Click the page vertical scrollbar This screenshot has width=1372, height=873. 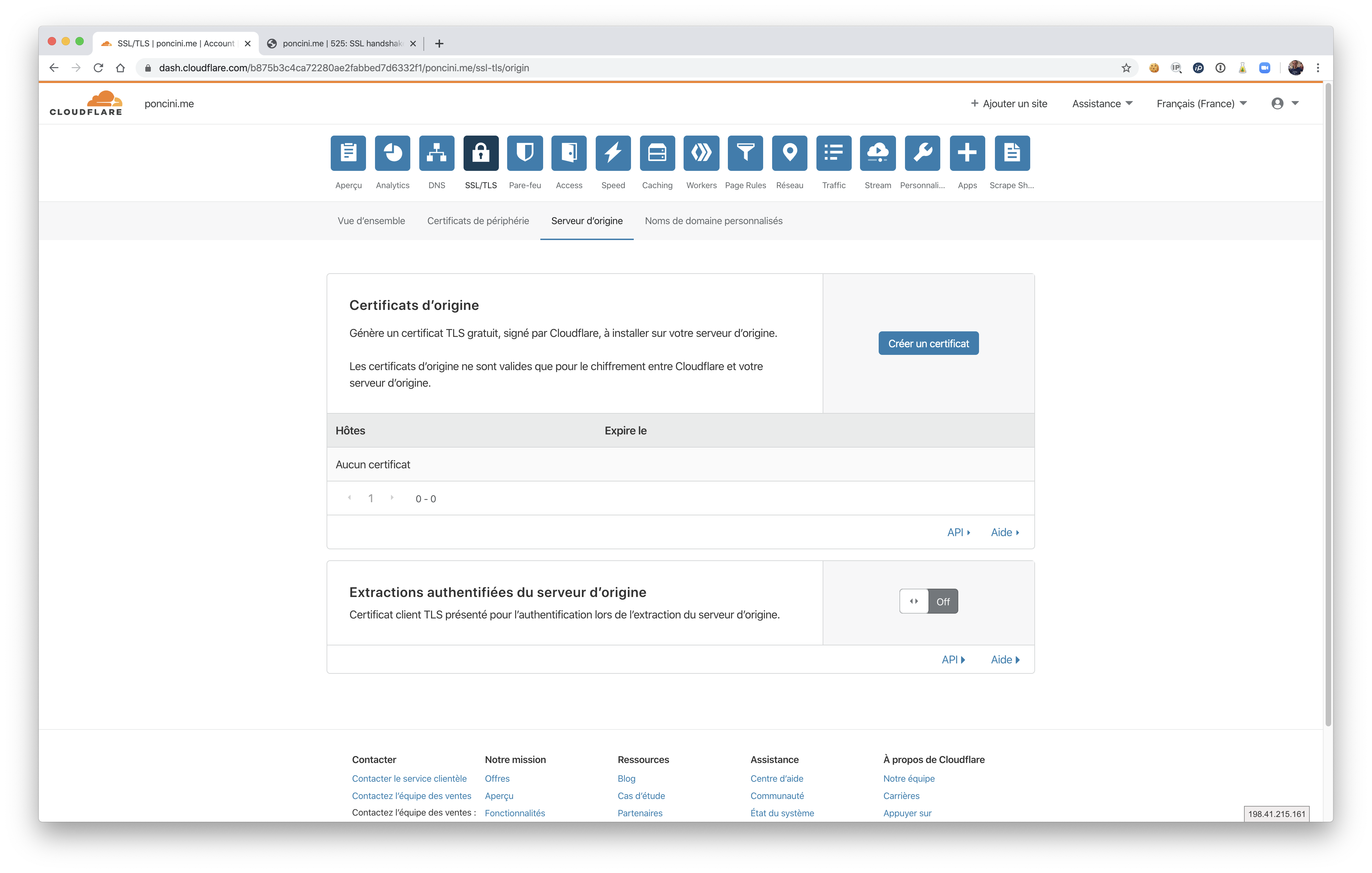(x=1328, y=405)
